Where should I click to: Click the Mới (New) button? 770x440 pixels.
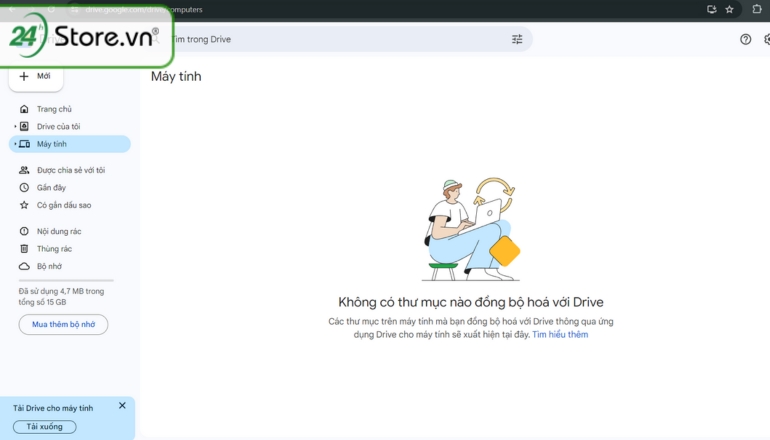point(36,77)
